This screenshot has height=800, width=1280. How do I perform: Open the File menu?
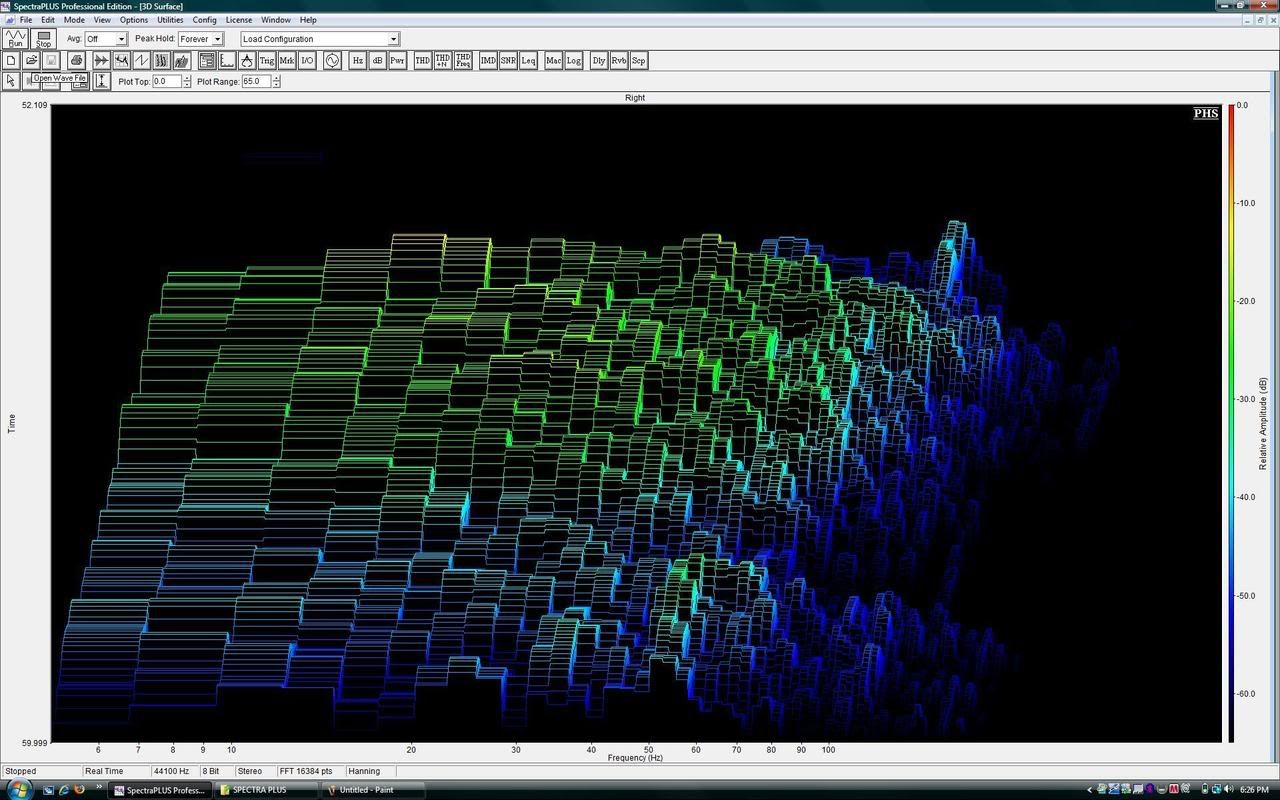(26, 20)
